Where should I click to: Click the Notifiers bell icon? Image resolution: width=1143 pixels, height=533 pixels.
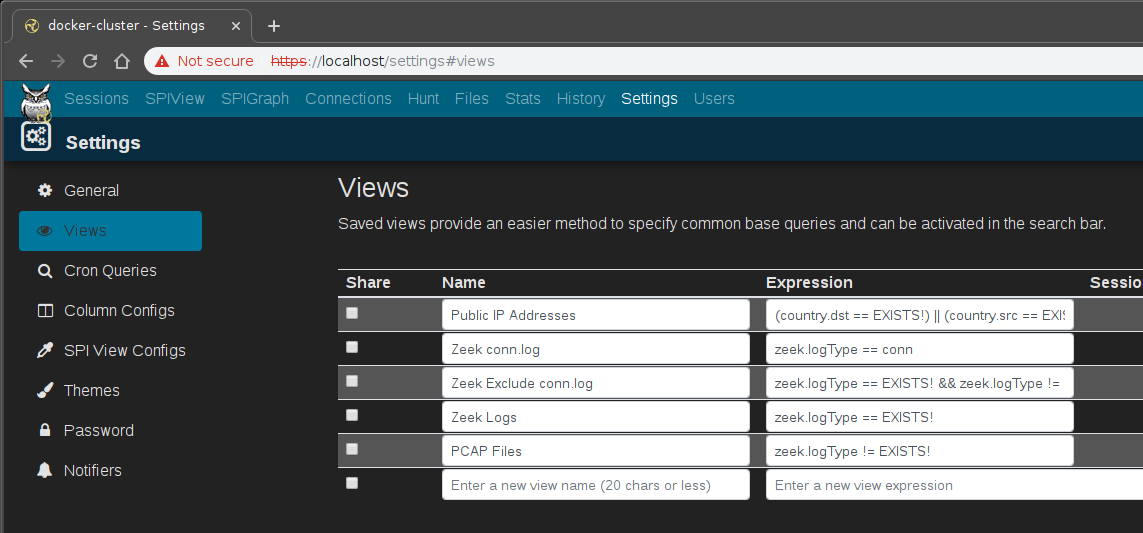[x=45, y=470]
